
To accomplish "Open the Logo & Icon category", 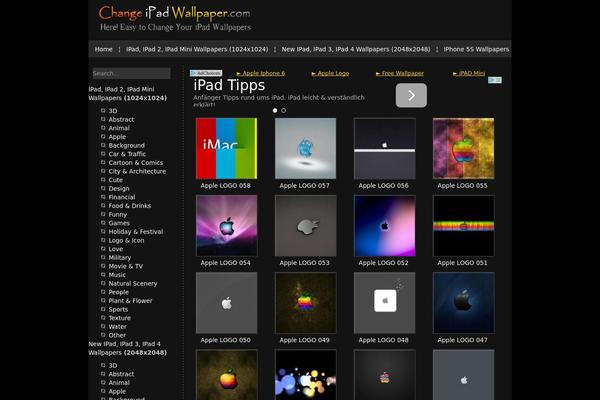I will (126, 240).
